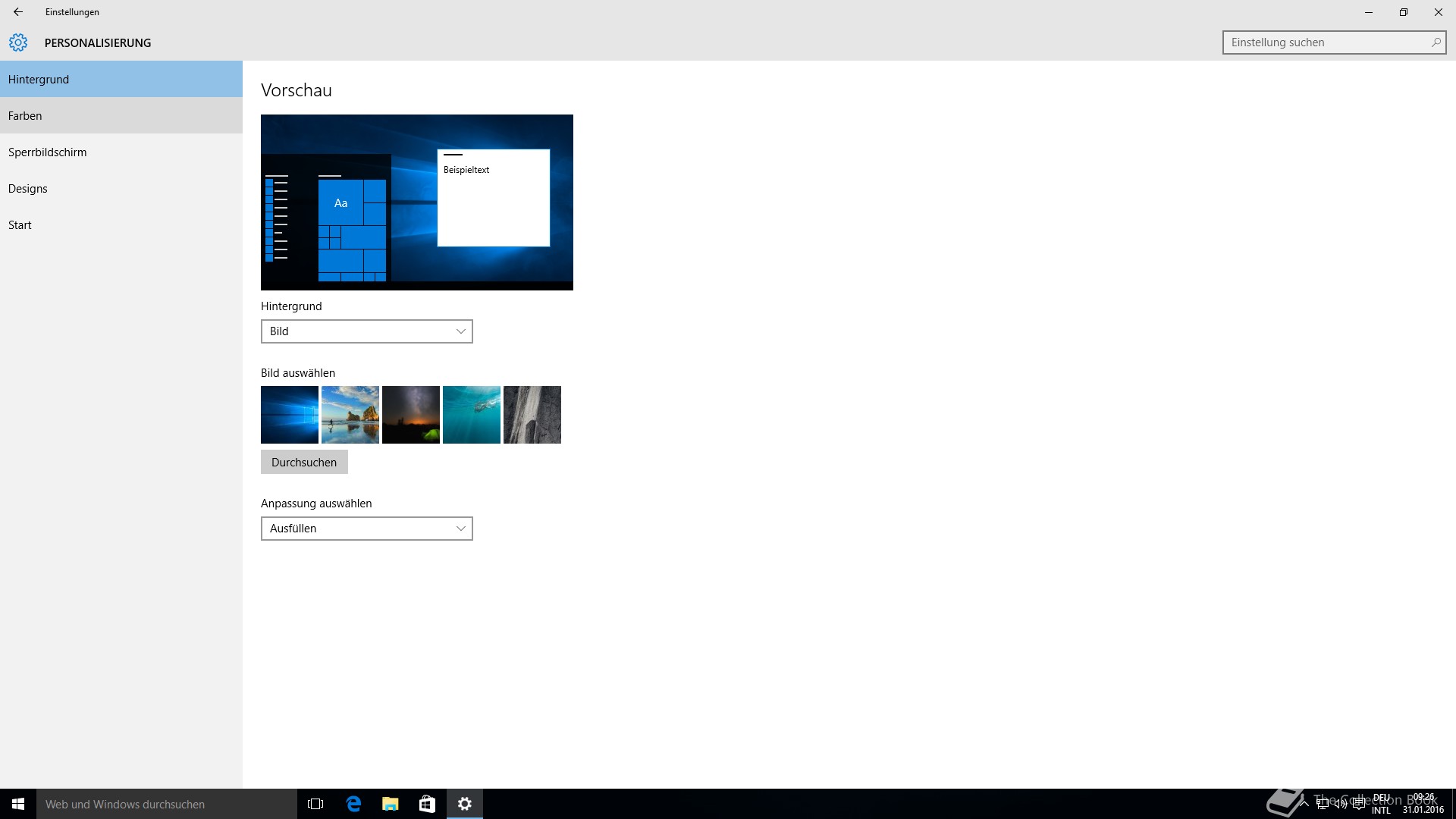Image resolution: width=1456 pixels, height=819 pixels.
Task: Focus the Einstellung suchen search box
Action: click(x=1334, y=42)
